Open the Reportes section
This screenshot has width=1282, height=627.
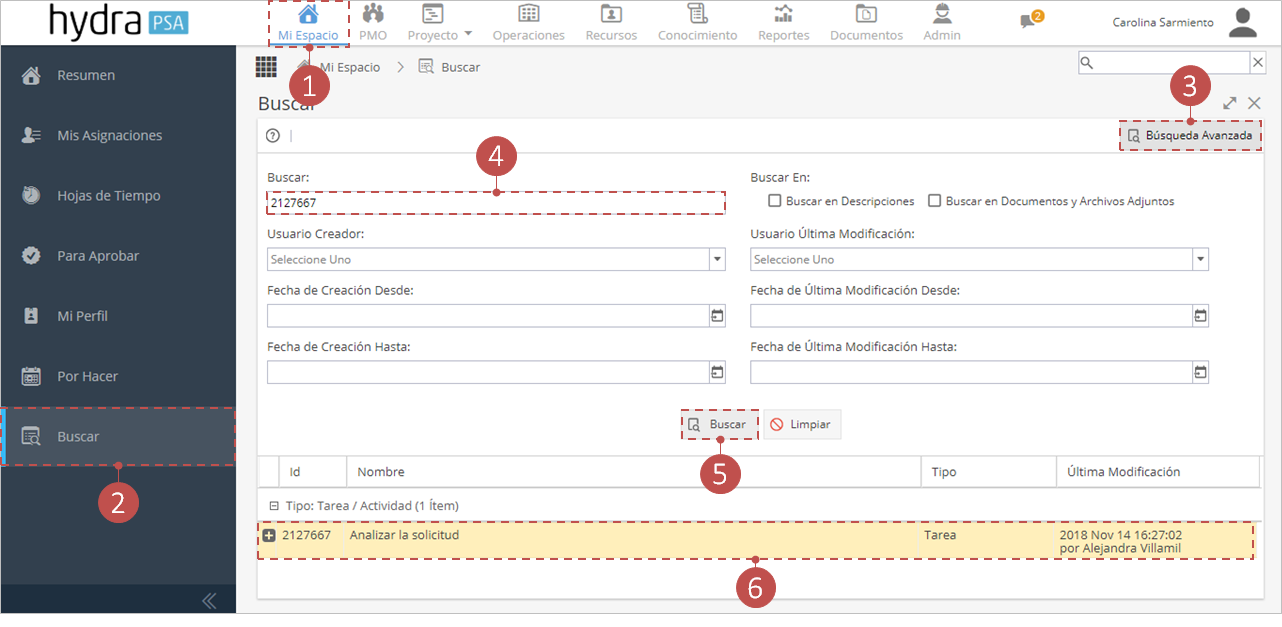(x=783, y=22)
